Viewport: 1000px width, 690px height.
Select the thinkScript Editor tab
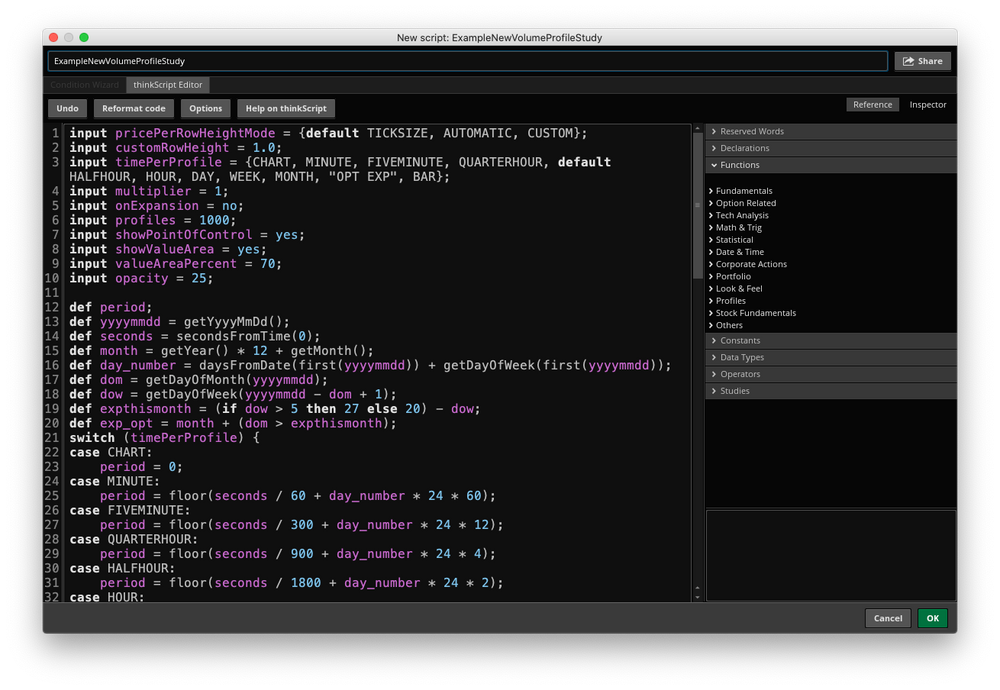coord(168,85)
